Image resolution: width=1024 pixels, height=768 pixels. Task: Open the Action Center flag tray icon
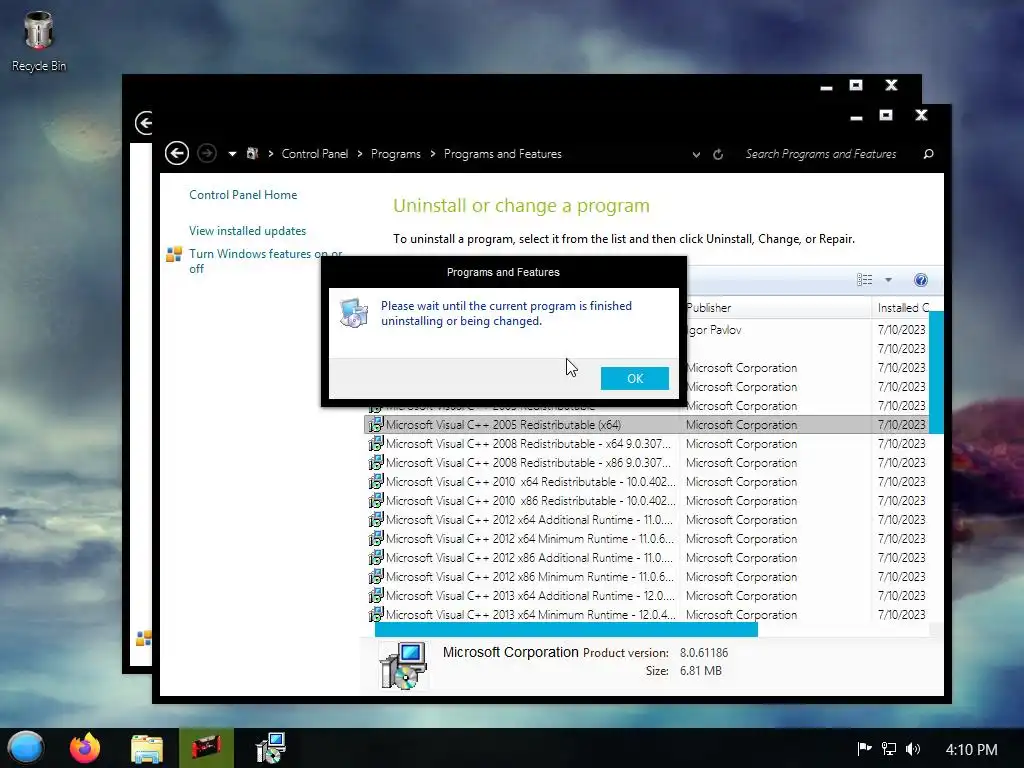(864, 749)
